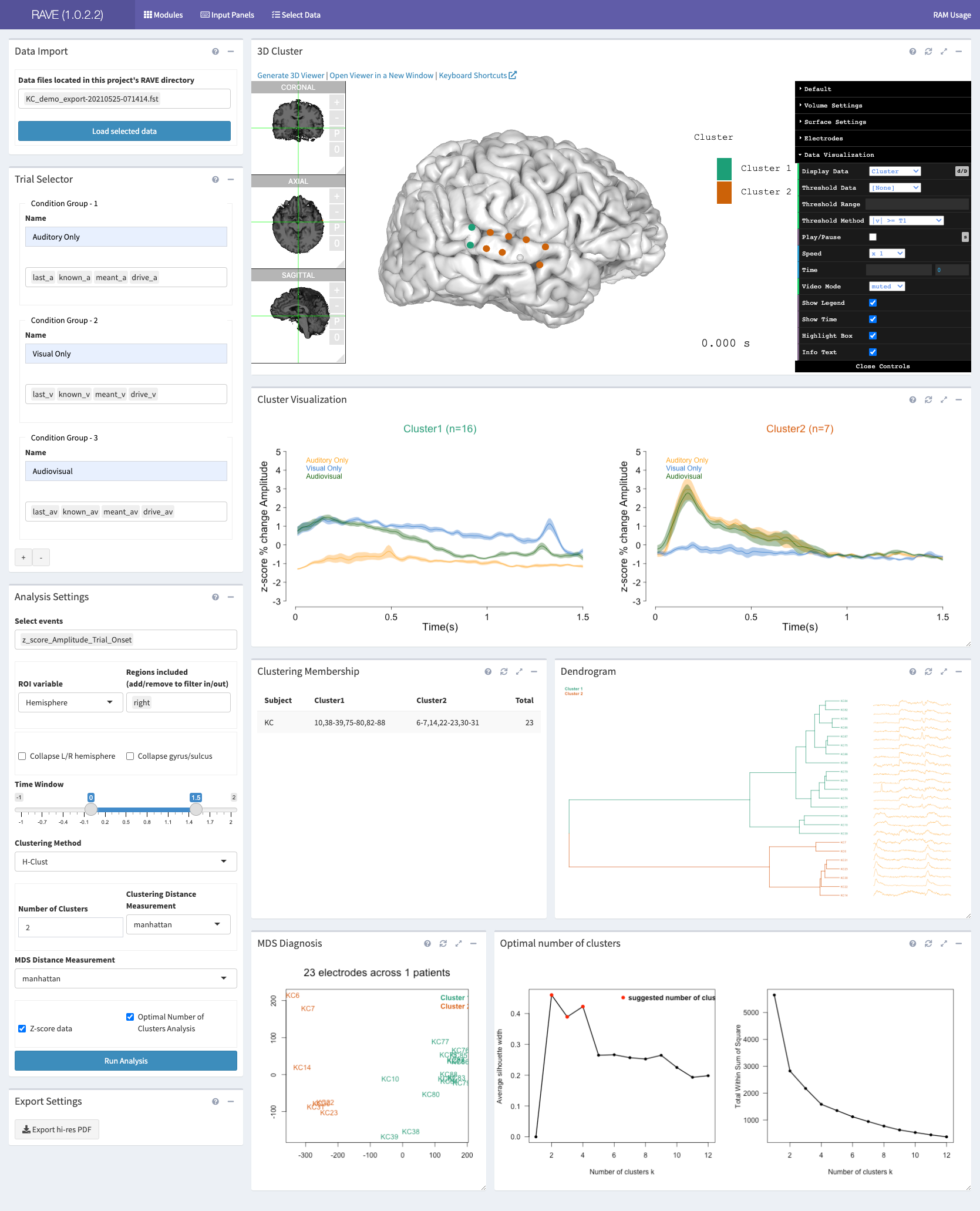Enable Collapse L/R hemisphere checkbox
This screenshot has width=980, height=1211.
point(22,756)
